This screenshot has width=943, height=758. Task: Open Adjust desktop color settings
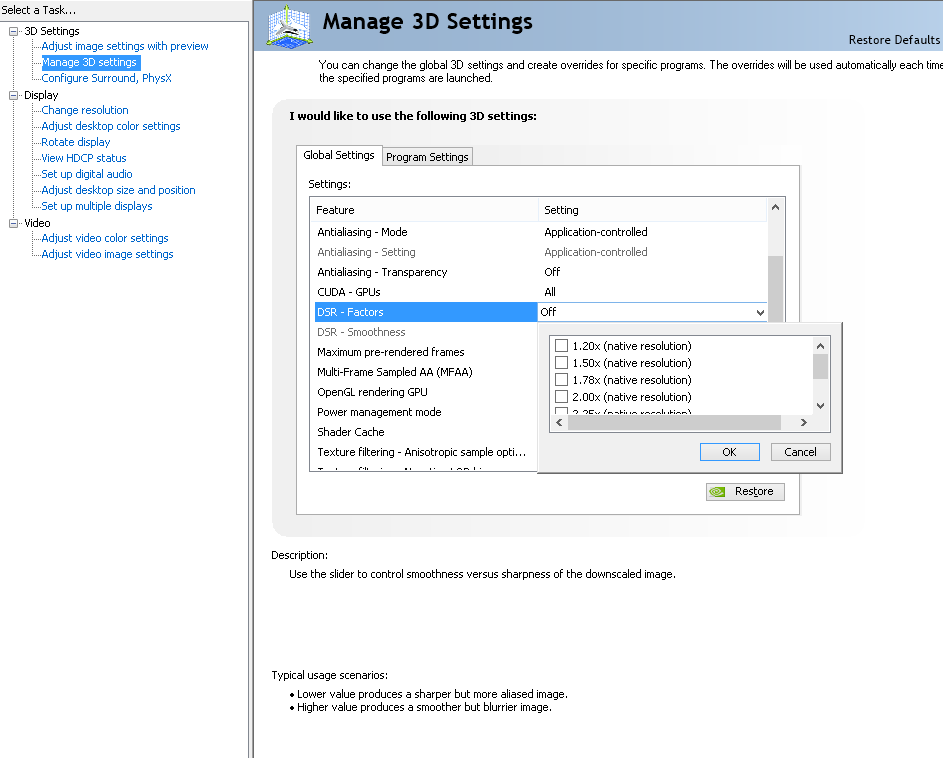coord(111,126)
